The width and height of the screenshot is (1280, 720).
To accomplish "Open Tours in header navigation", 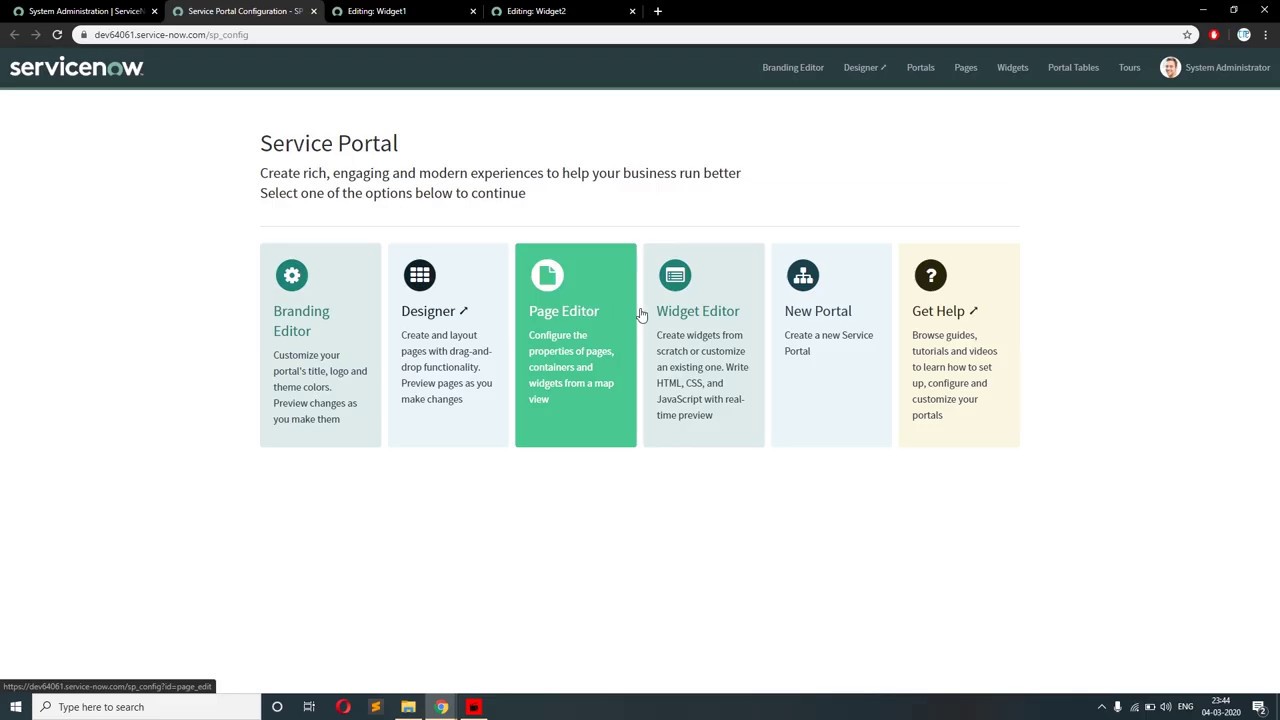I will coord(1129,67).
